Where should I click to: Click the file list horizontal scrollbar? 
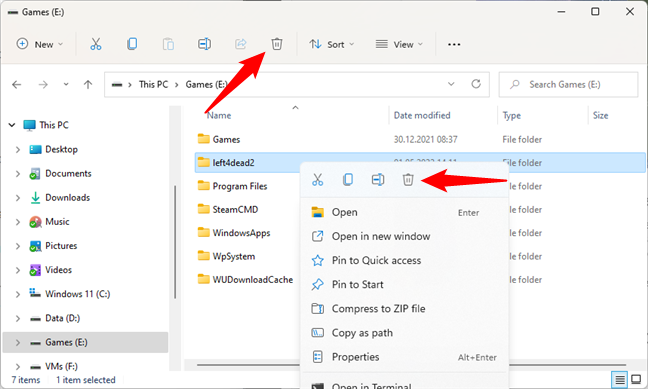(x=411, y=365)
